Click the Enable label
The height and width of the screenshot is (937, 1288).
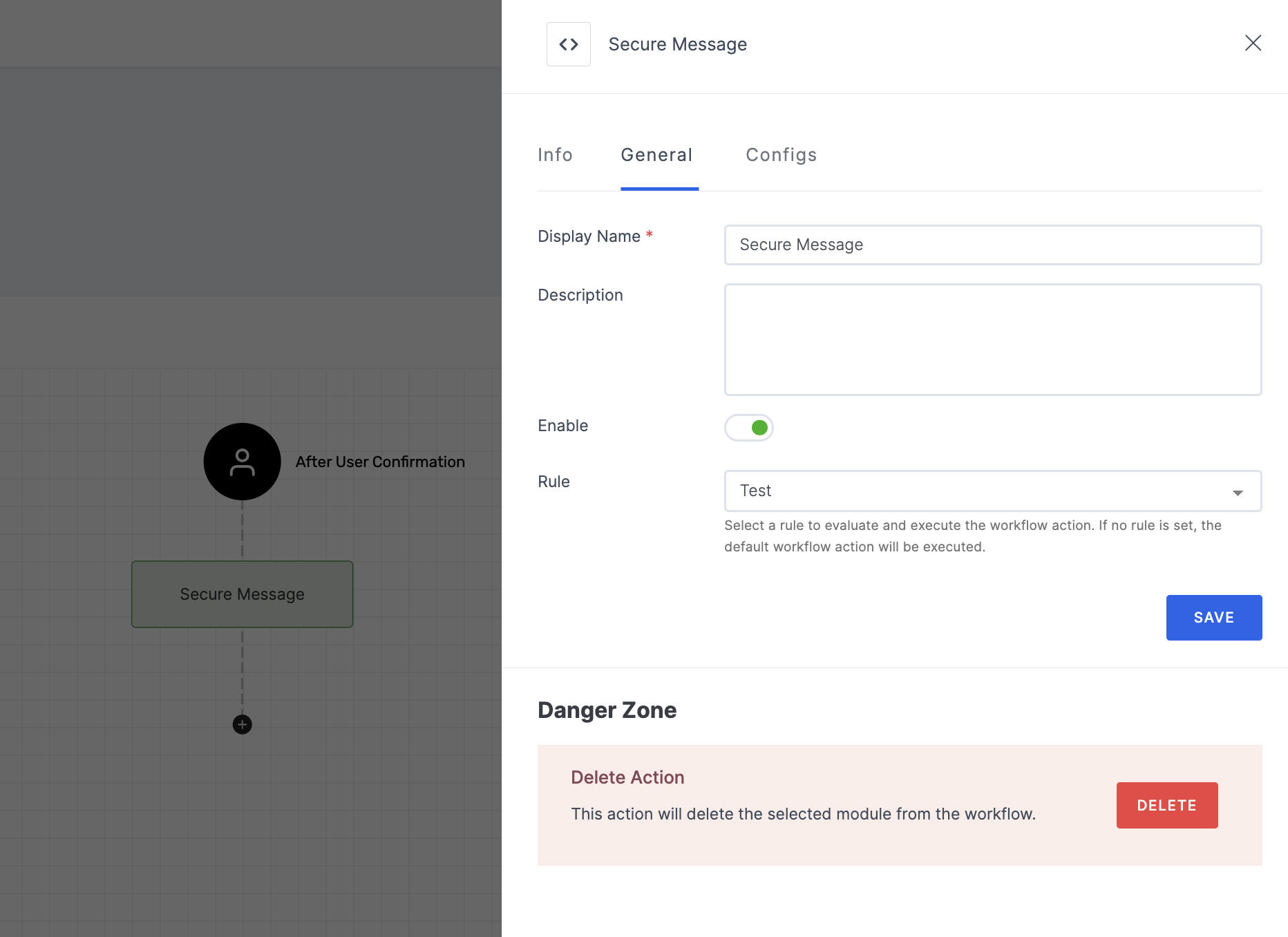tap(562, 426)
